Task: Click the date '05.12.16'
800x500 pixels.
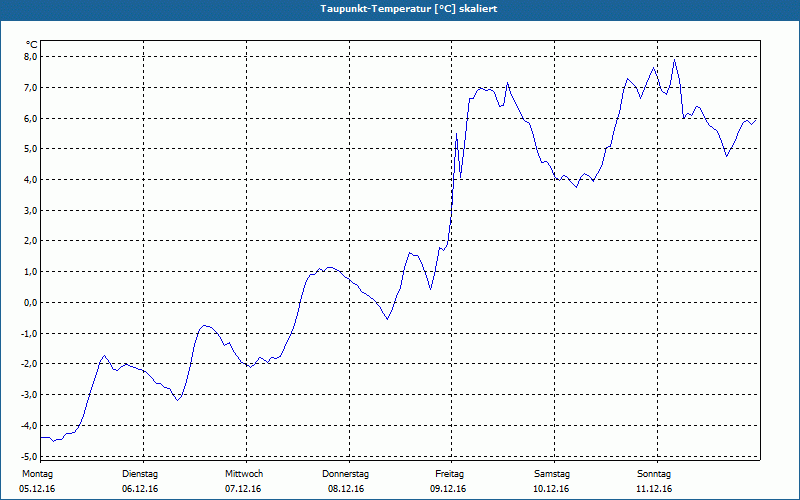Action: coord(37,489)
